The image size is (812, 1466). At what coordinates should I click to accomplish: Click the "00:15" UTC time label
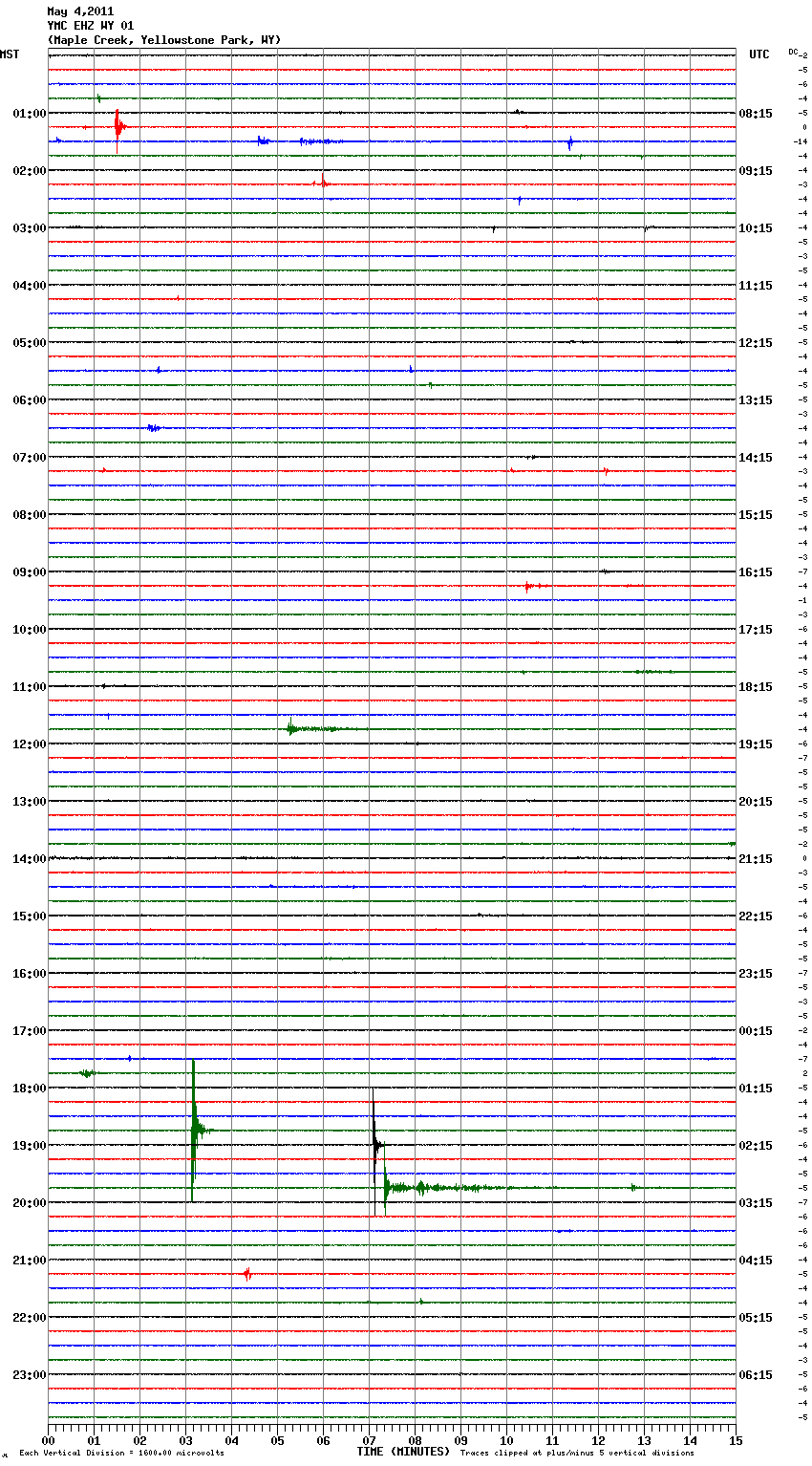pos(756,1031)
